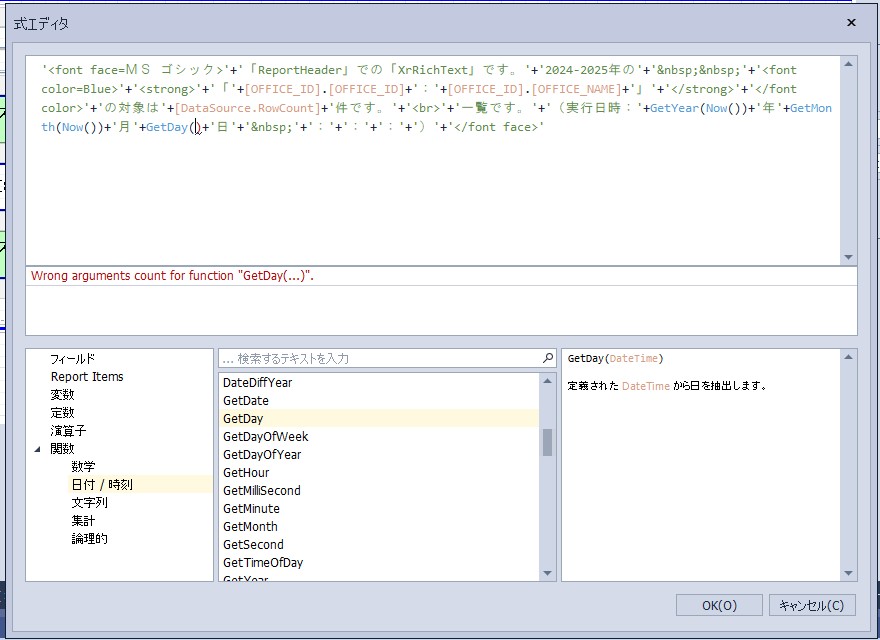
Task: Pick DateDiffYear from the function list
Action: click(257, 383)
